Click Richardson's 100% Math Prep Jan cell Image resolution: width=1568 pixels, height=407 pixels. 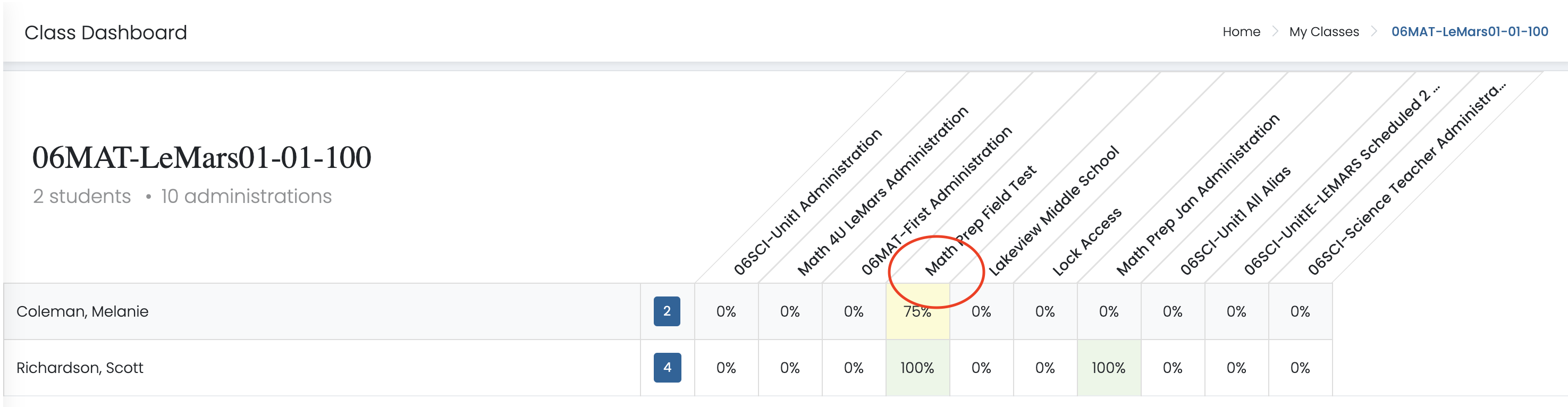pos(1108,368)
